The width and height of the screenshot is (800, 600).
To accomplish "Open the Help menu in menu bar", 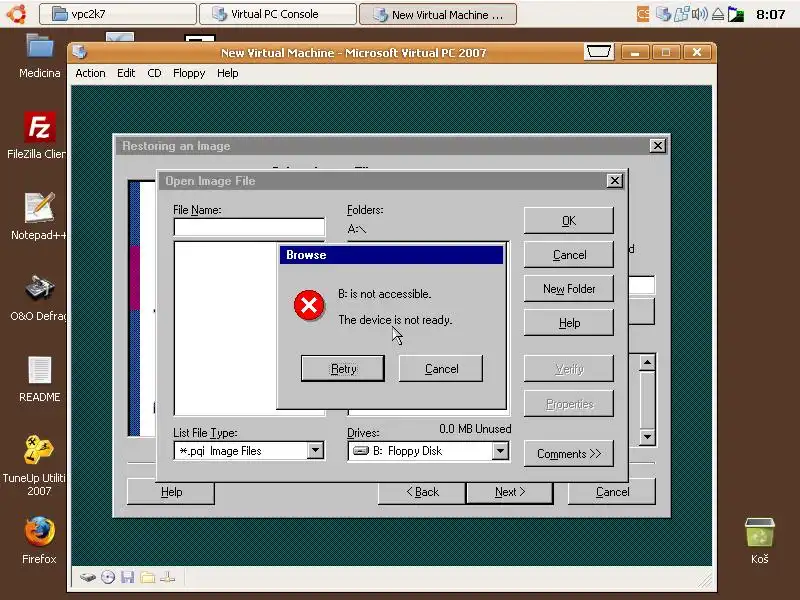I will (x=228, y=73).
